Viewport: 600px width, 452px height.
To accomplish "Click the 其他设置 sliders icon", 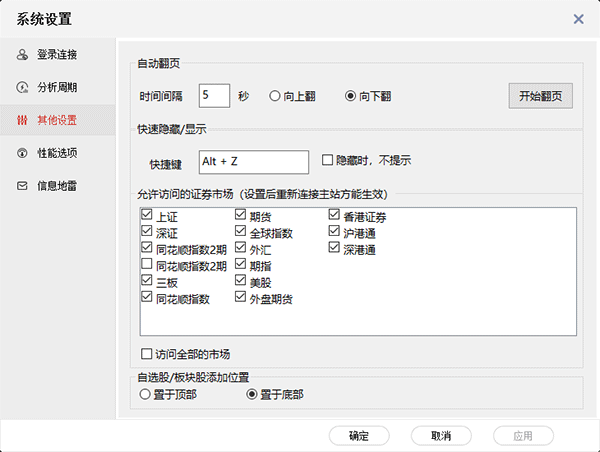I will point(22,120).
